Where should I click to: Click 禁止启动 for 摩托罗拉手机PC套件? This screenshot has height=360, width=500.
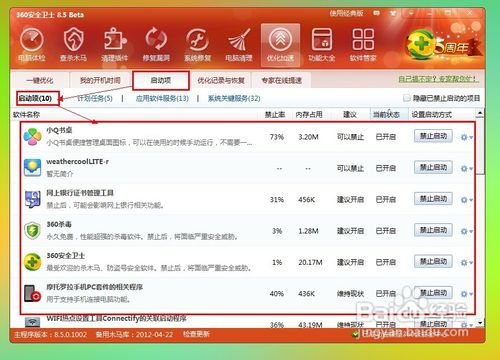click(x=433, y=293)
